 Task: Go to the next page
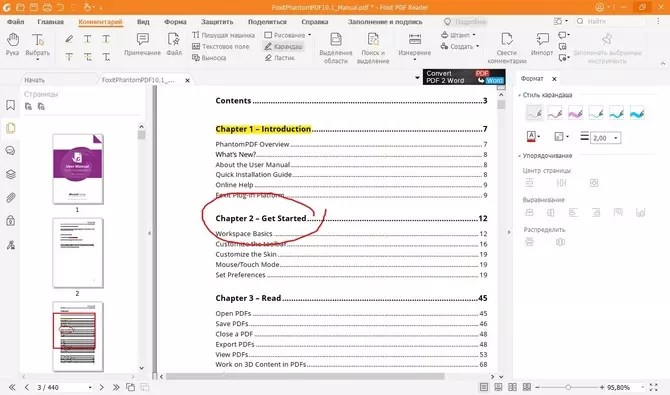tap(102, 387)
